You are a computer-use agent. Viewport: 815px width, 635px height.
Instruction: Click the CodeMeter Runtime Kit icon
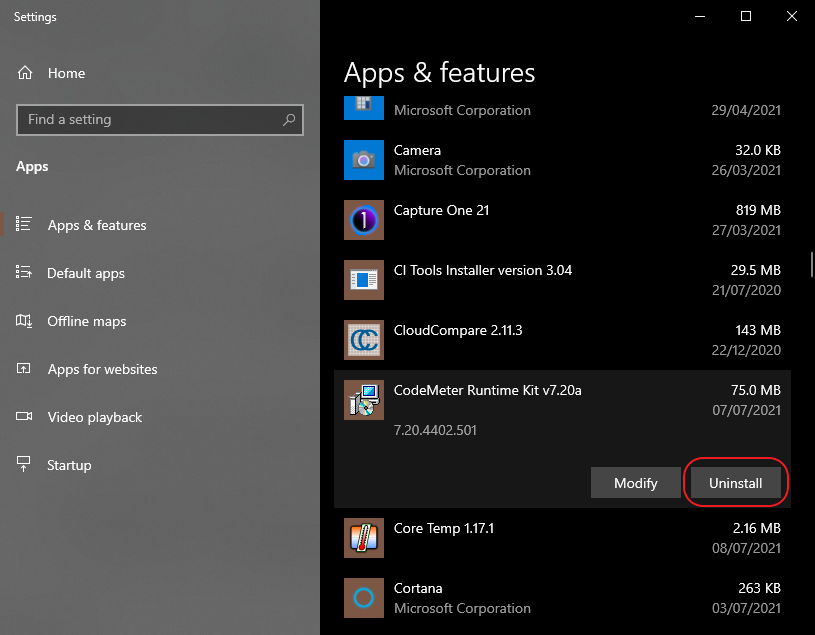[364, 400]
